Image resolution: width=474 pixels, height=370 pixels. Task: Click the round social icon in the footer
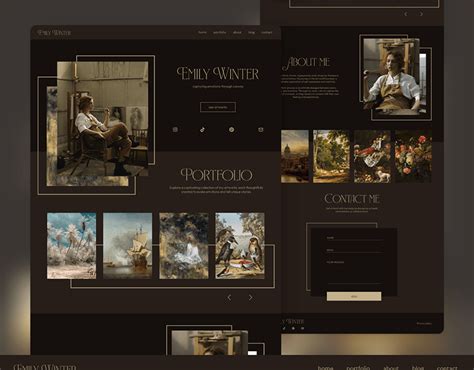[293, 328]
